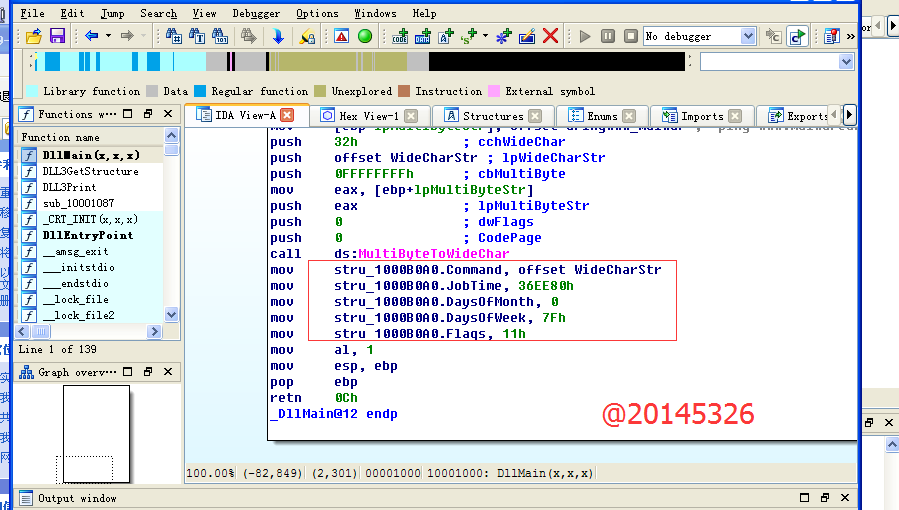Click the jump back arrow icon
899x510 pixels.
click(x=91, y=36)
